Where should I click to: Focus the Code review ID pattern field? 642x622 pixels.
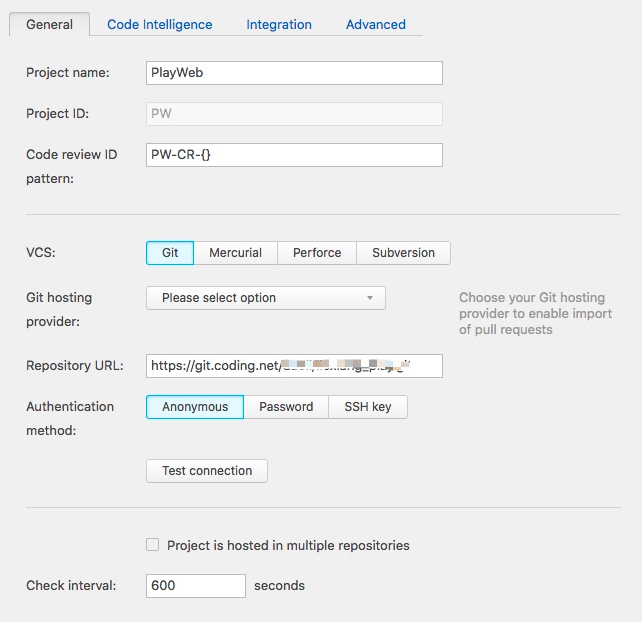click(x=294, y=155)
